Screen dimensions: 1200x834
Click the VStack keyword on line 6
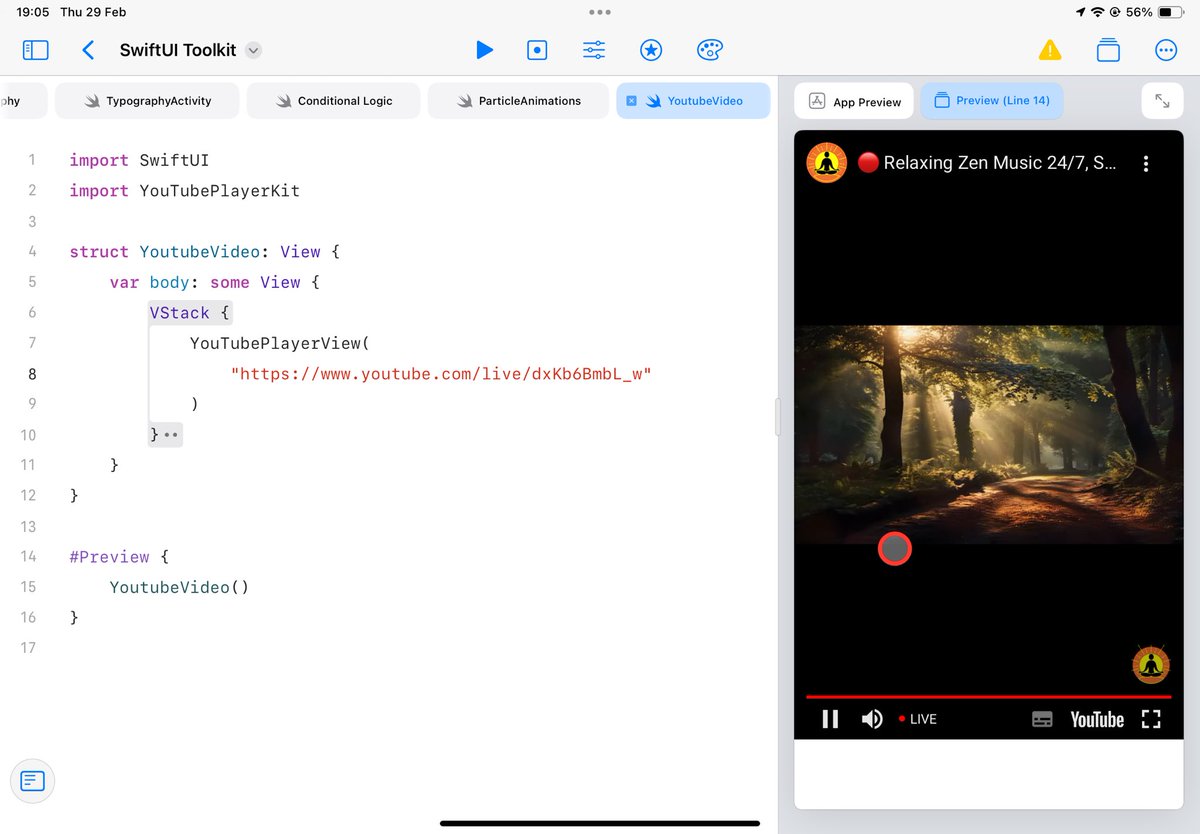coord(180,313)
